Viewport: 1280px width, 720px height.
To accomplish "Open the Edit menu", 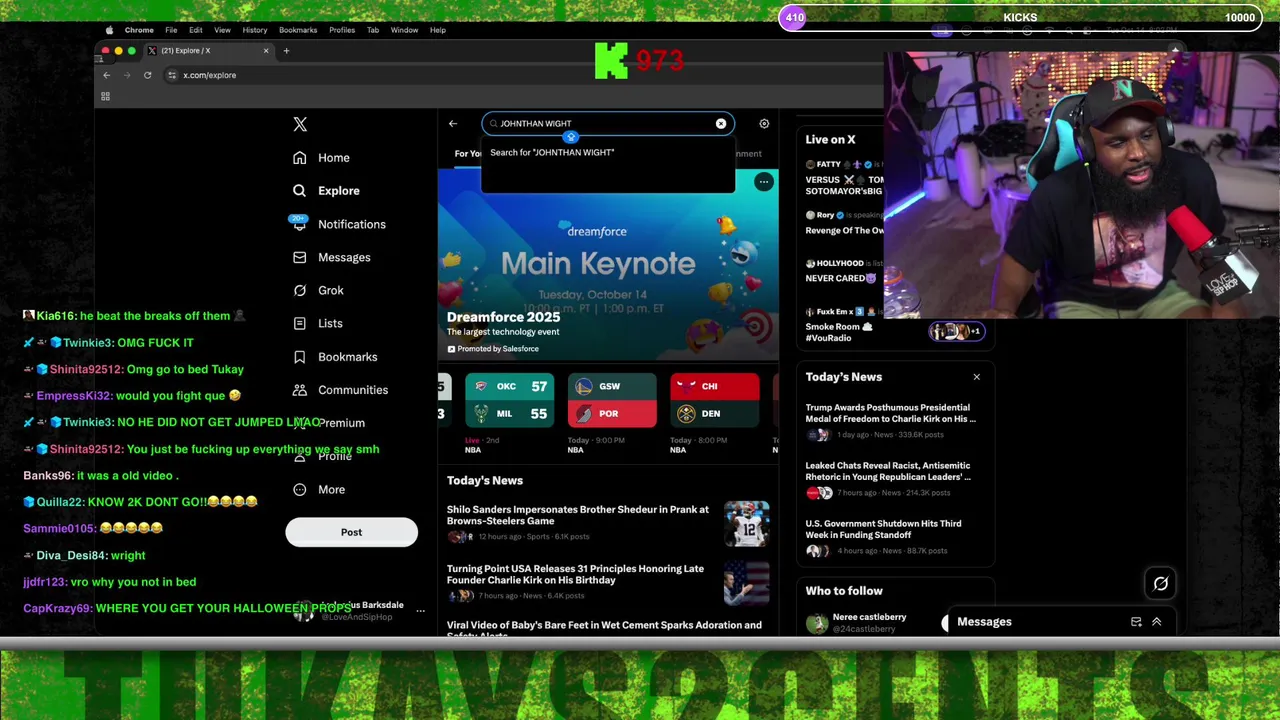I will 196,30.
